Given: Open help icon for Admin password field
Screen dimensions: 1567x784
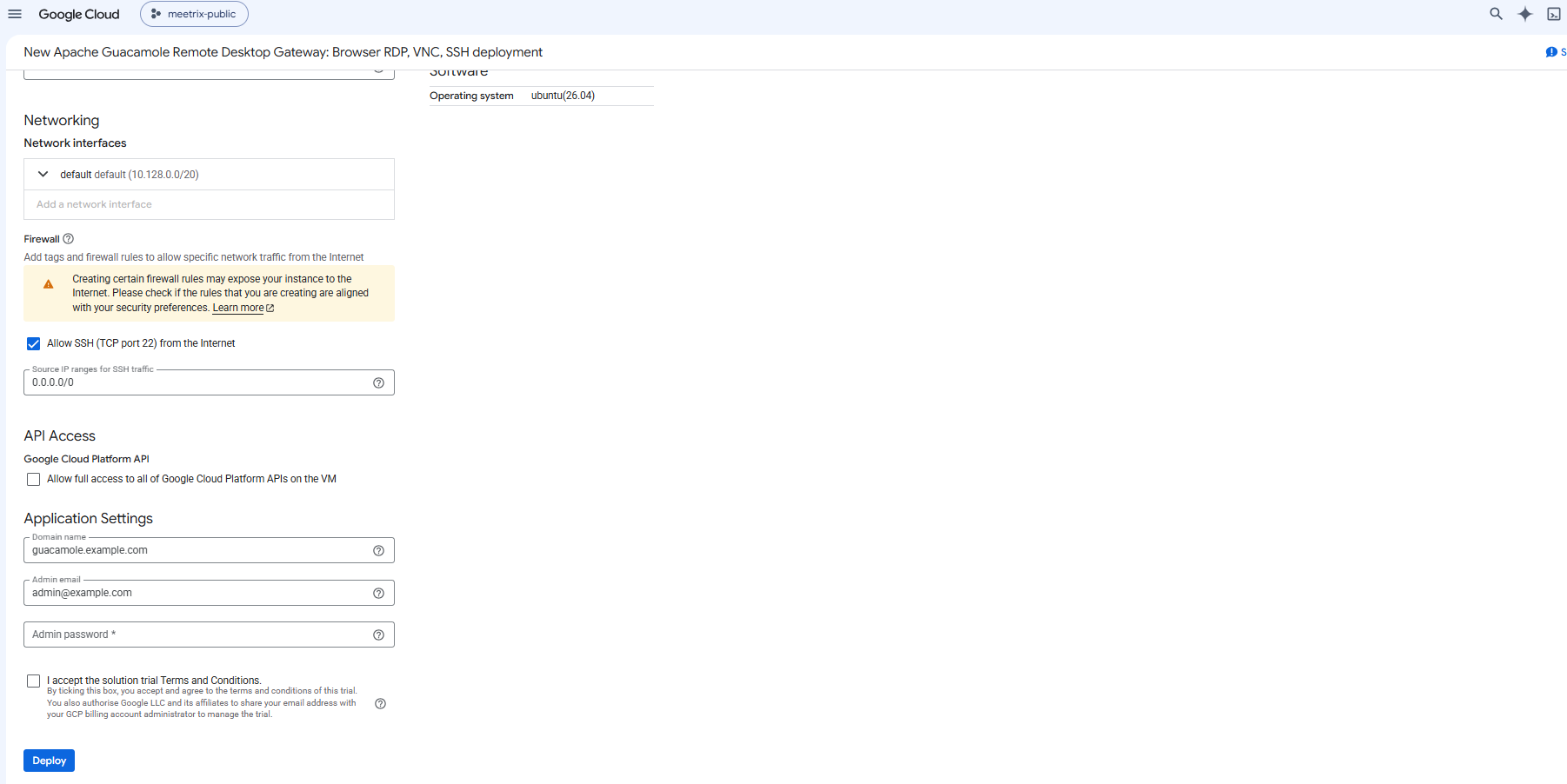Looking at the screenshot, I should click(x=378, y=635).
